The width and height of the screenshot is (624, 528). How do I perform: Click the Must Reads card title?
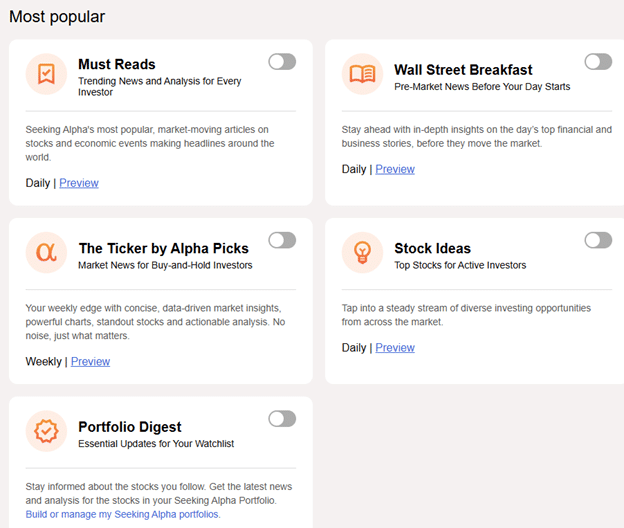coord(117,65)
